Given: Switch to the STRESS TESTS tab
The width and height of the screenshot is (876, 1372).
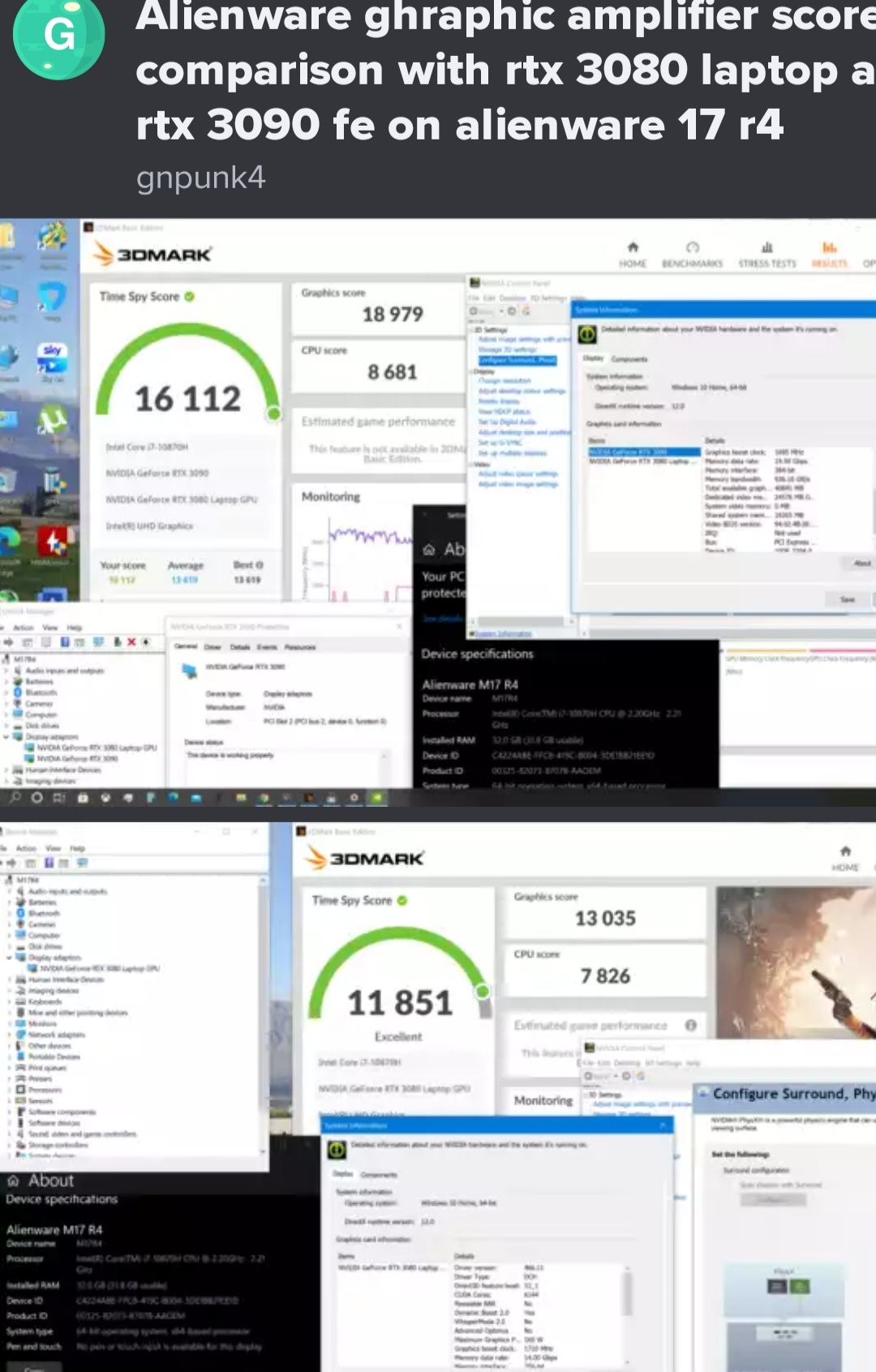Looking at the screenshot, I should (767, 255).
